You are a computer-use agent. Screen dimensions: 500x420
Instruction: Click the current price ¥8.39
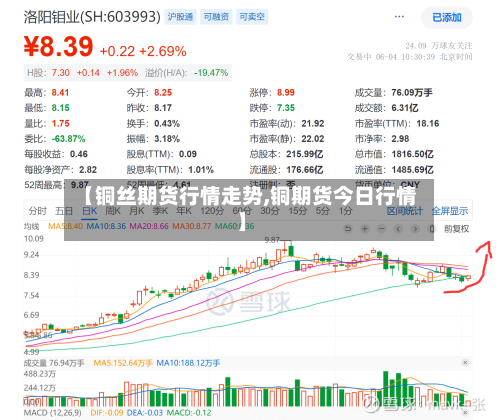click(58, 46)
